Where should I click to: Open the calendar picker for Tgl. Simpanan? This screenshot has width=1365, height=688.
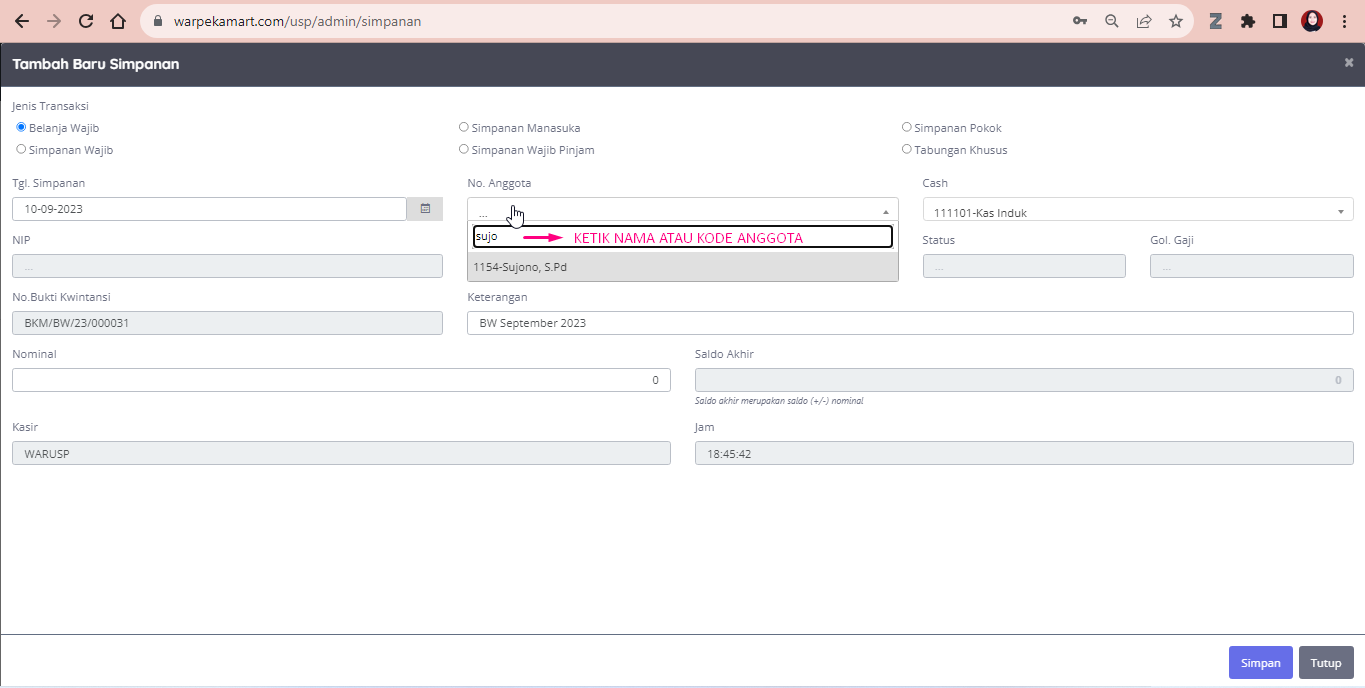tap(425, 209)
